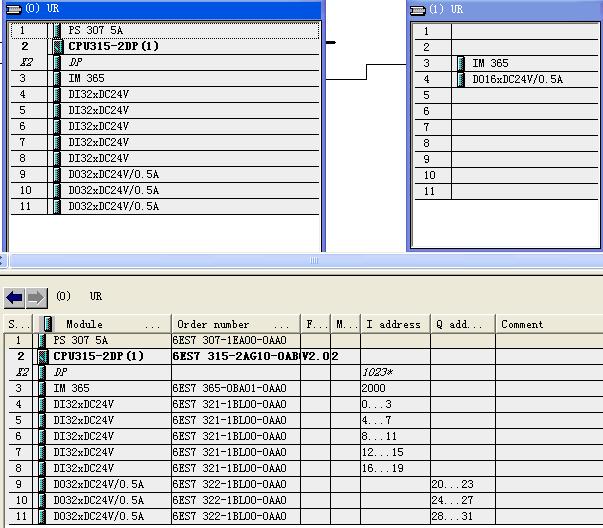The image size is (603, 528).
Task: Click the Comment column header
Action: (549, 324)
